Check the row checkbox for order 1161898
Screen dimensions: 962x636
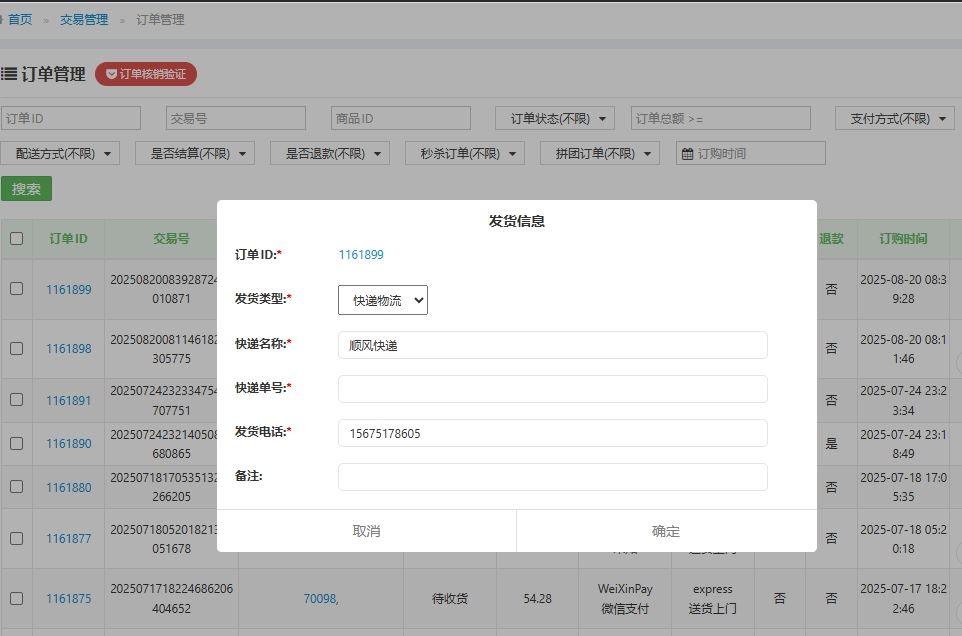tap(17, 348)
